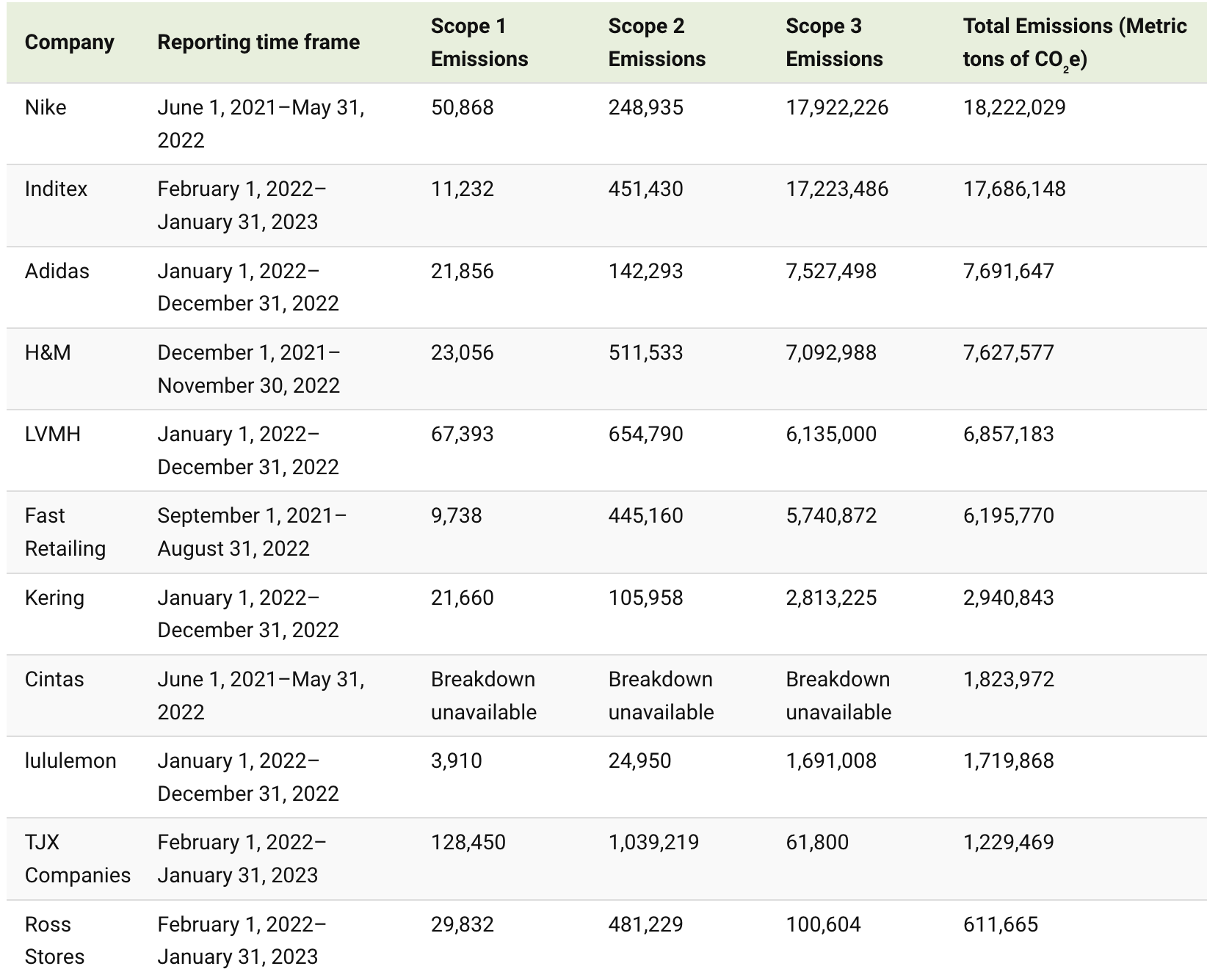Select Adidas total 7,691,647
Screen dimensions: 1207x980
click(1009, 272)
